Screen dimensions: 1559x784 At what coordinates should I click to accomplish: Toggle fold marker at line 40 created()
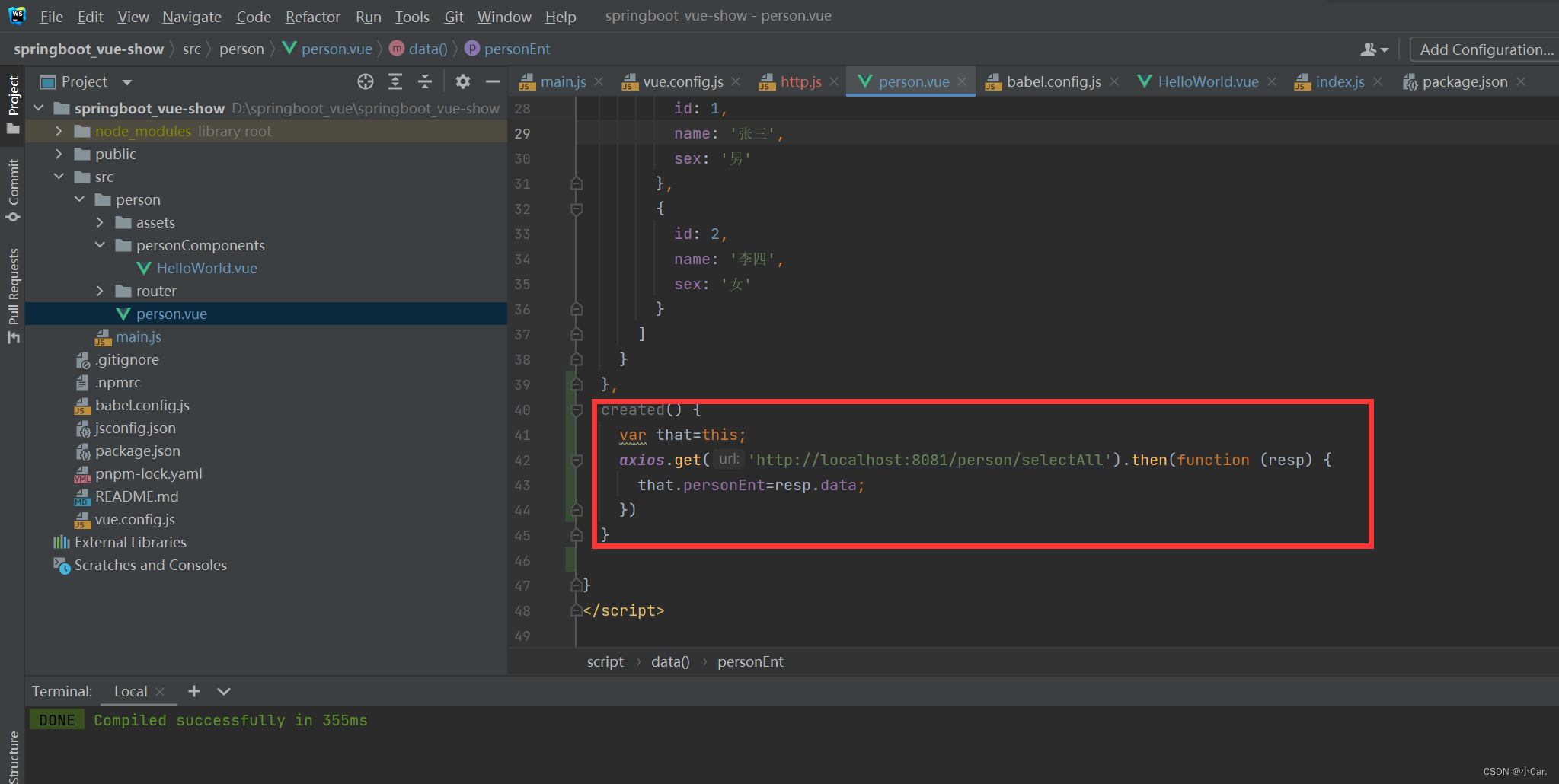[x=577, y=410]
